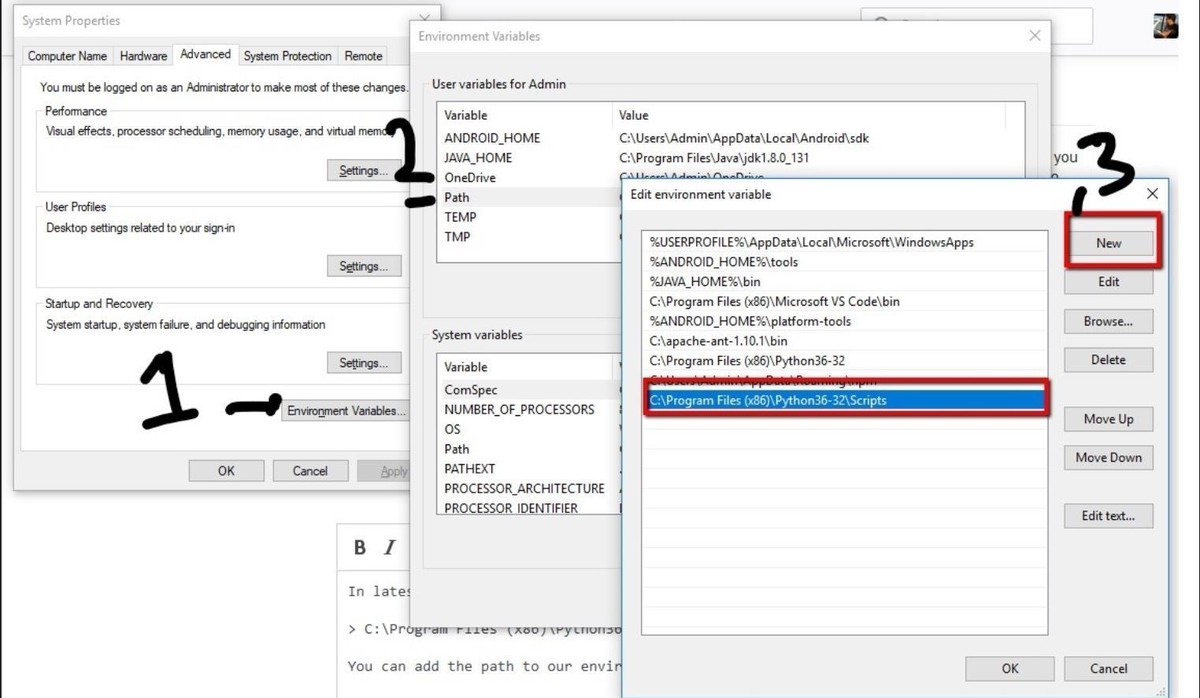The width and height of the screenshot is (1200, 698).
Task: Click the Edit button
Action: 1109,282
